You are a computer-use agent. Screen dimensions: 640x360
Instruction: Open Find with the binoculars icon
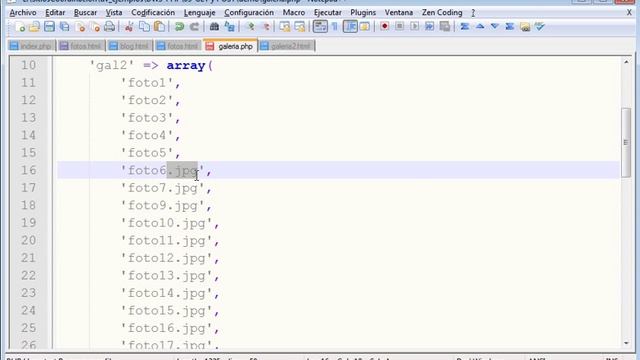point(214,27)
